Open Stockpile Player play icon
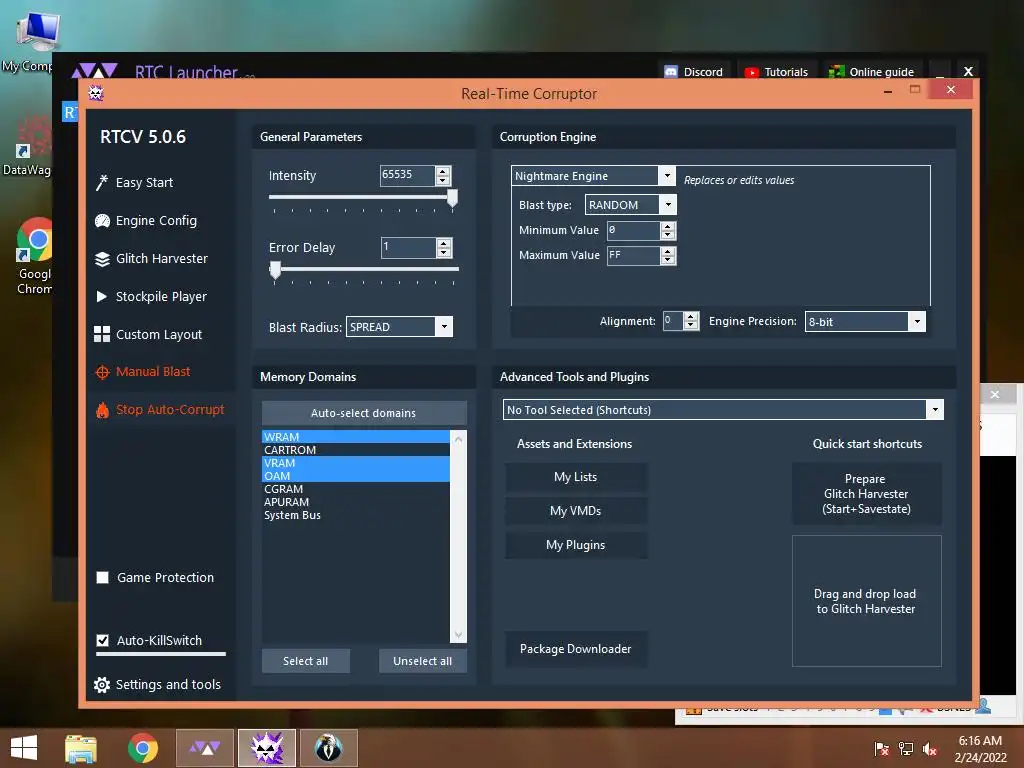The width and height of the screenshot is (1024, 768). 102,296
